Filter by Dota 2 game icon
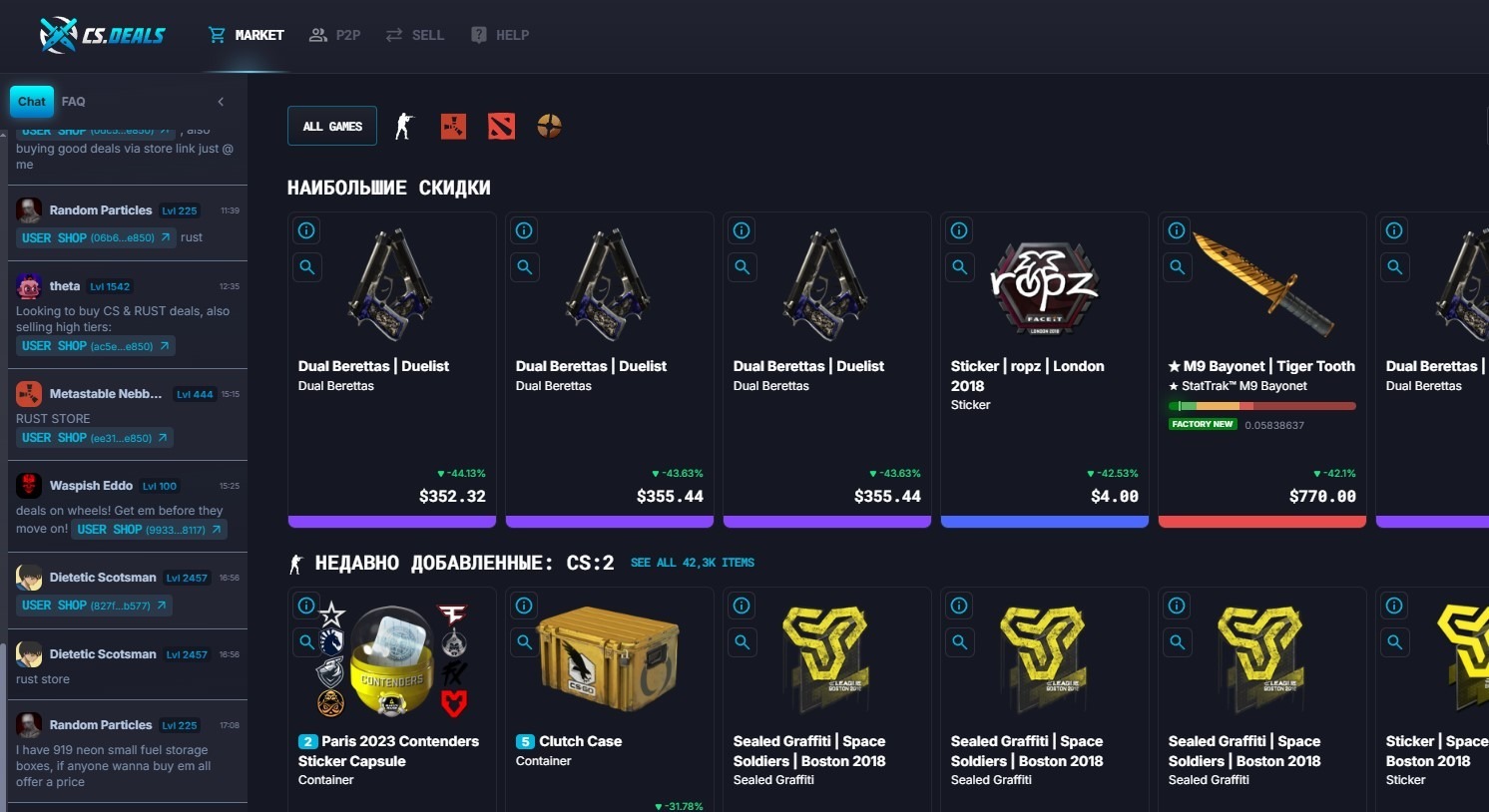1489x812 pixels. (501, 126)
